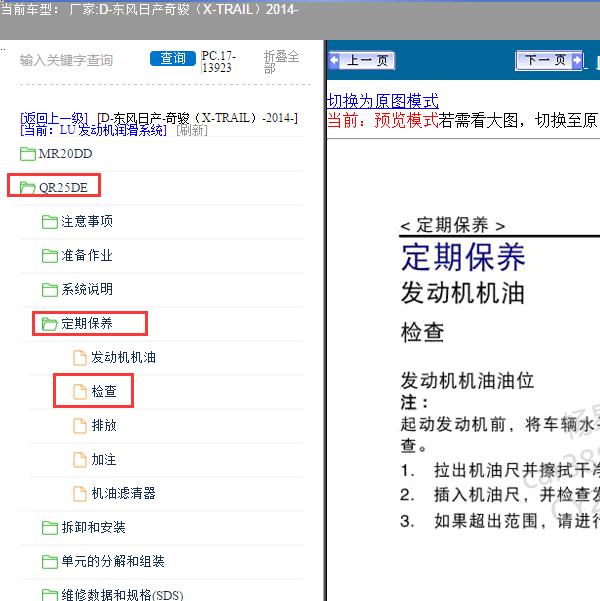Image resolution: width=600 pixels, height=601 pixels.
Task: Focus the 输入关键字查询 search field
Action: [66, 60]
